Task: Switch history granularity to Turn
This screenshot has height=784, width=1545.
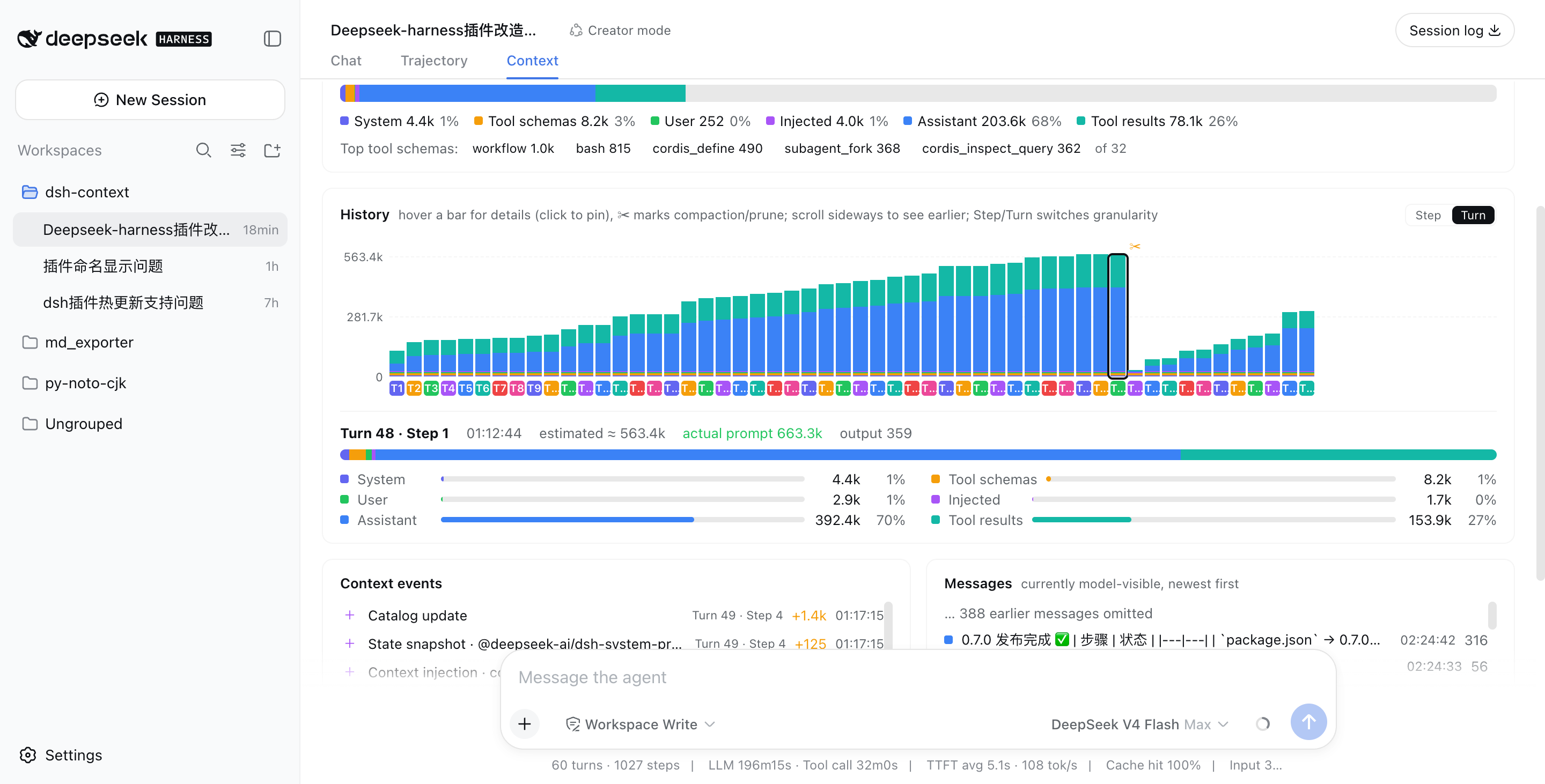Action: coord(1473,215)
